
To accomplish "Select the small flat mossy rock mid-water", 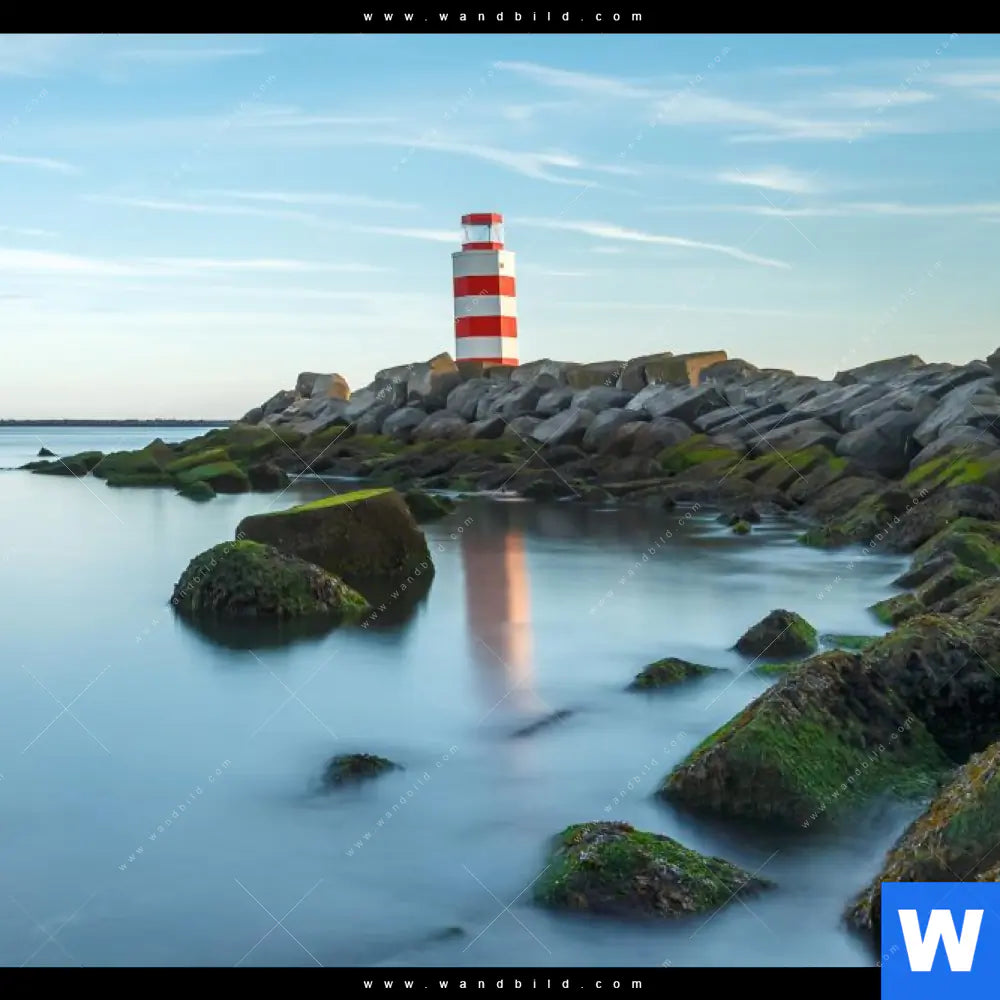I will pyautogui.click(x=668, y=673).
